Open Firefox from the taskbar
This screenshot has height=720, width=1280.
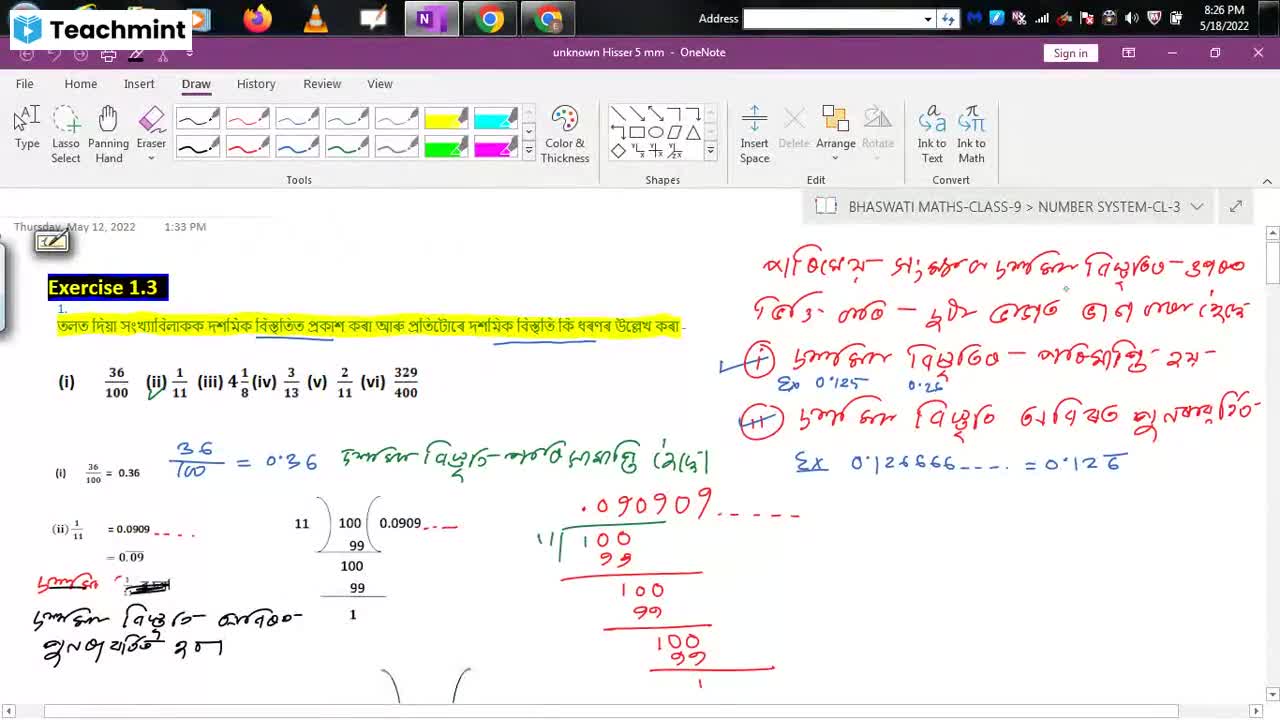tap(256, 18)
